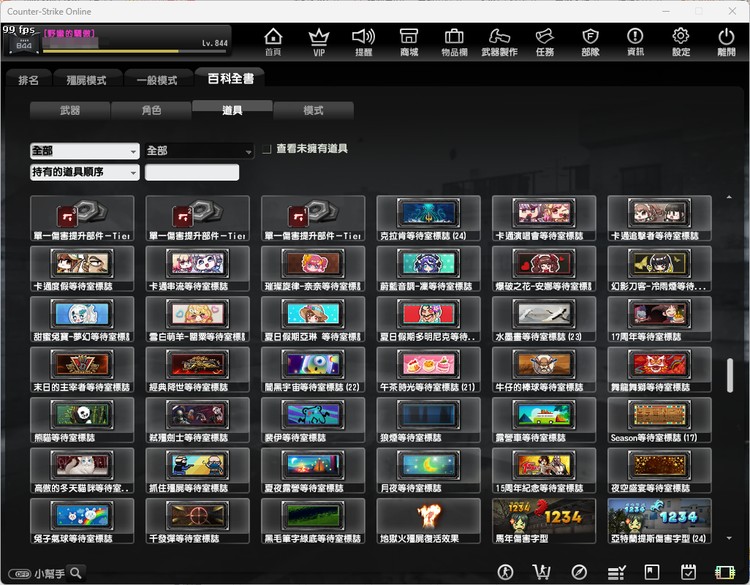This screenshot has height=585, width=750.
Task: Select 17周年等待室標誌 item
Action: click(660, 319)
